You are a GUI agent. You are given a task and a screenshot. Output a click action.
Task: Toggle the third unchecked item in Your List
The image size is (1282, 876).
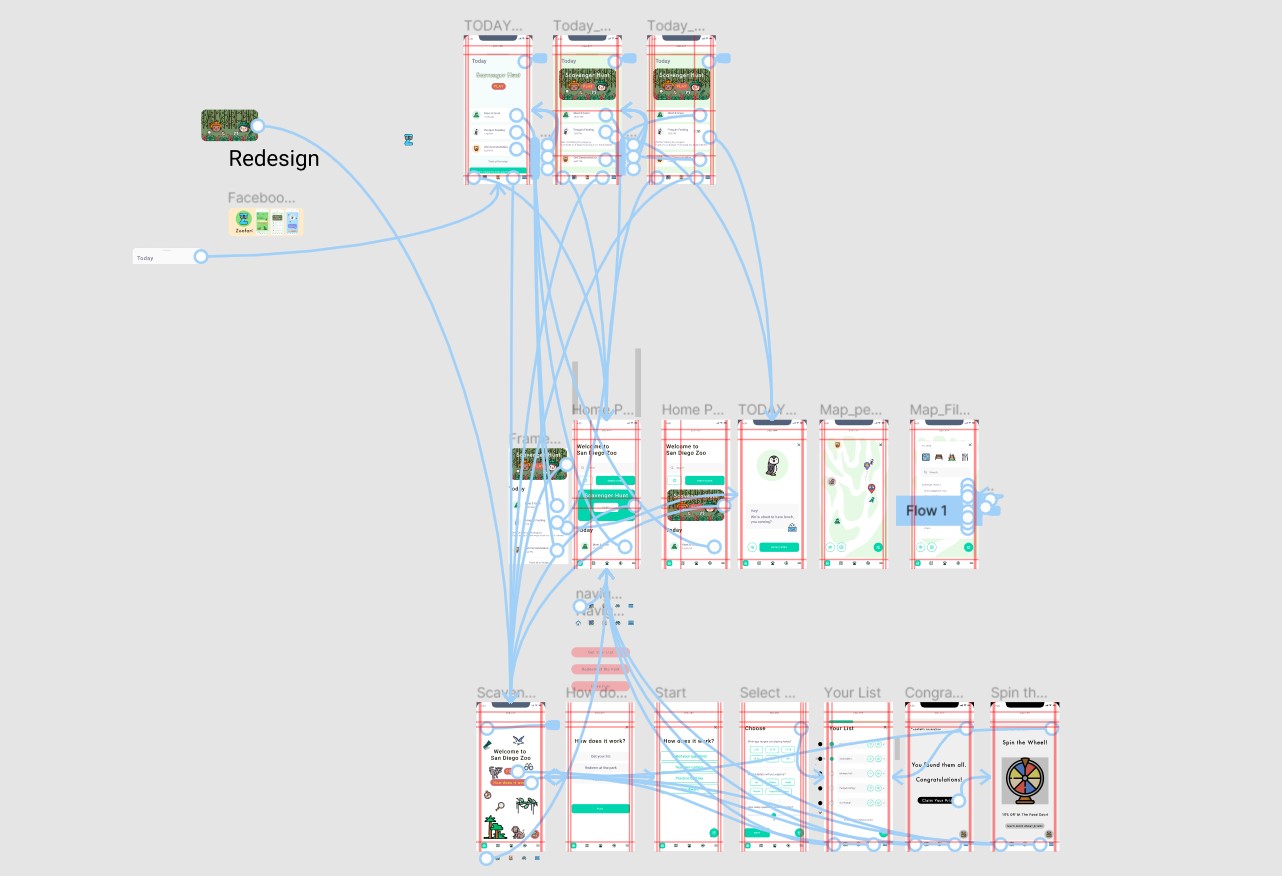pos(831,774)
